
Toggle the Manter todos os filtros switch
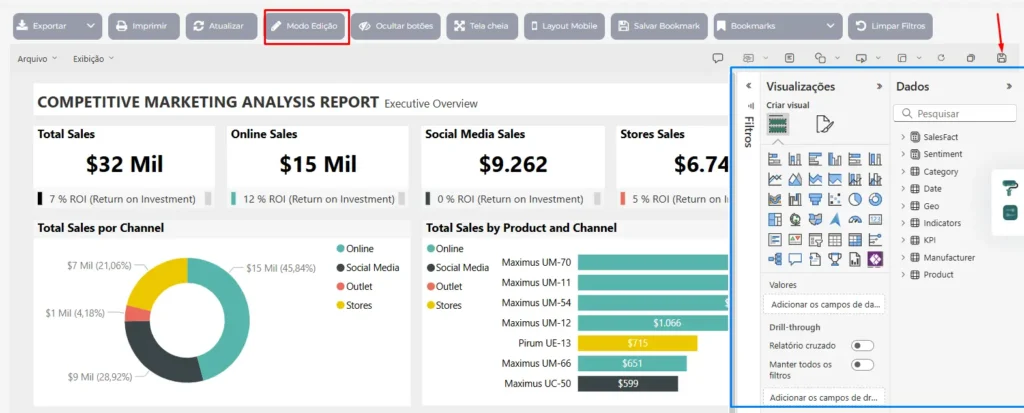coord(861,365)
